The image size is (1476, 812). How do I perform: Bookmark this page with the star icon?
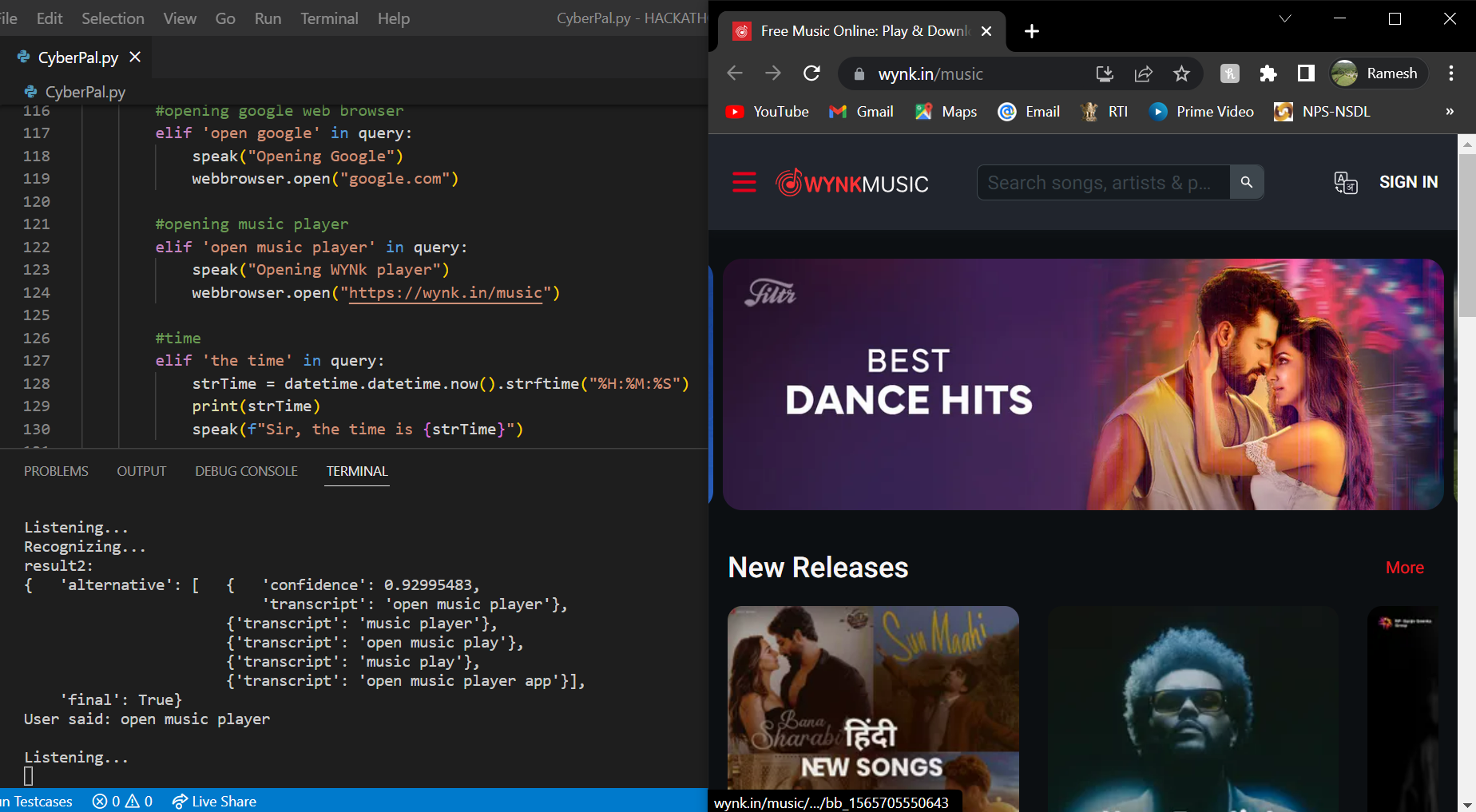tap(1181, 73)
